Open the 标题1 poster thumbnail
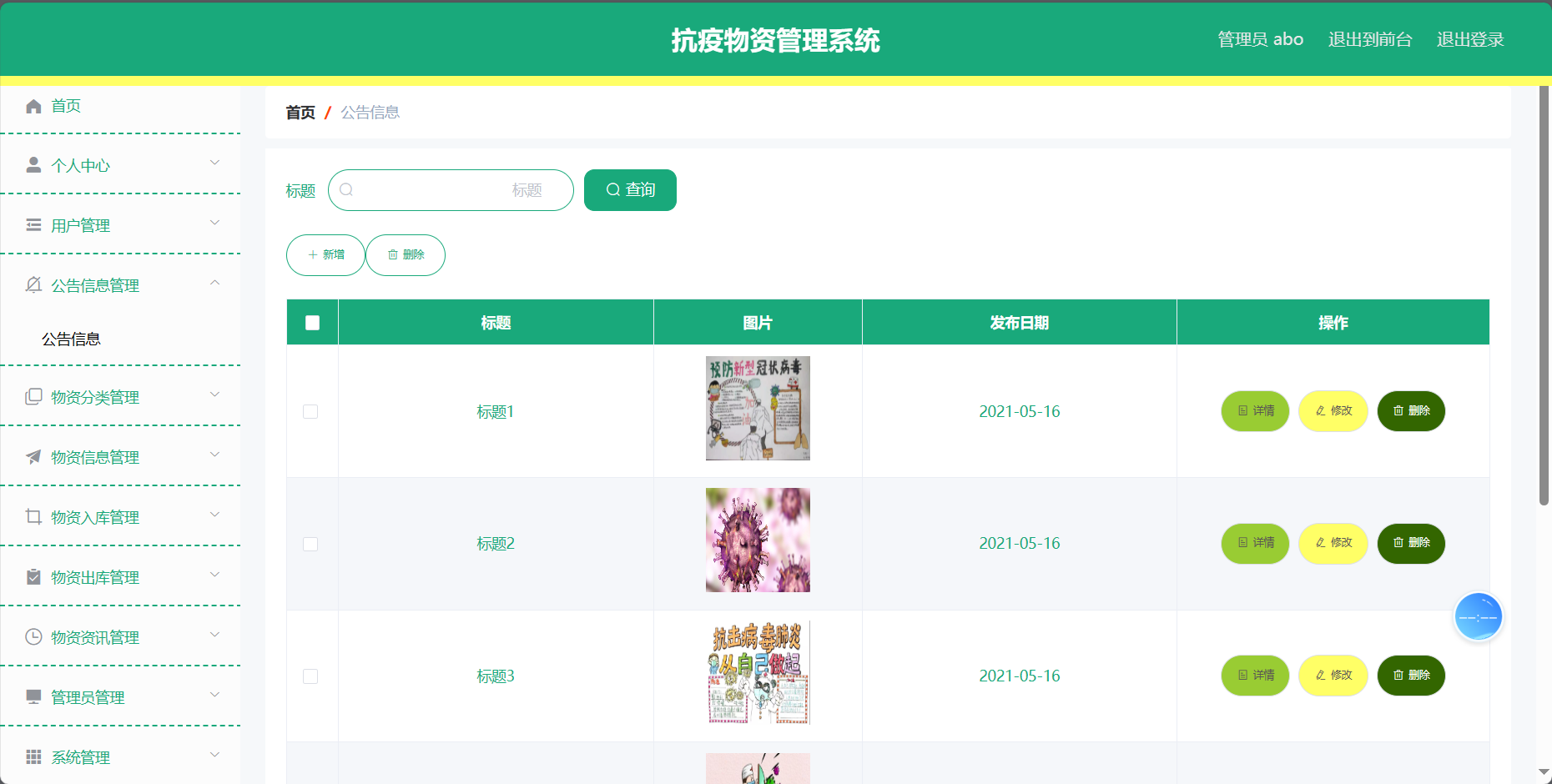Screen dimensions: 1552x784 (x=758, y=409)
